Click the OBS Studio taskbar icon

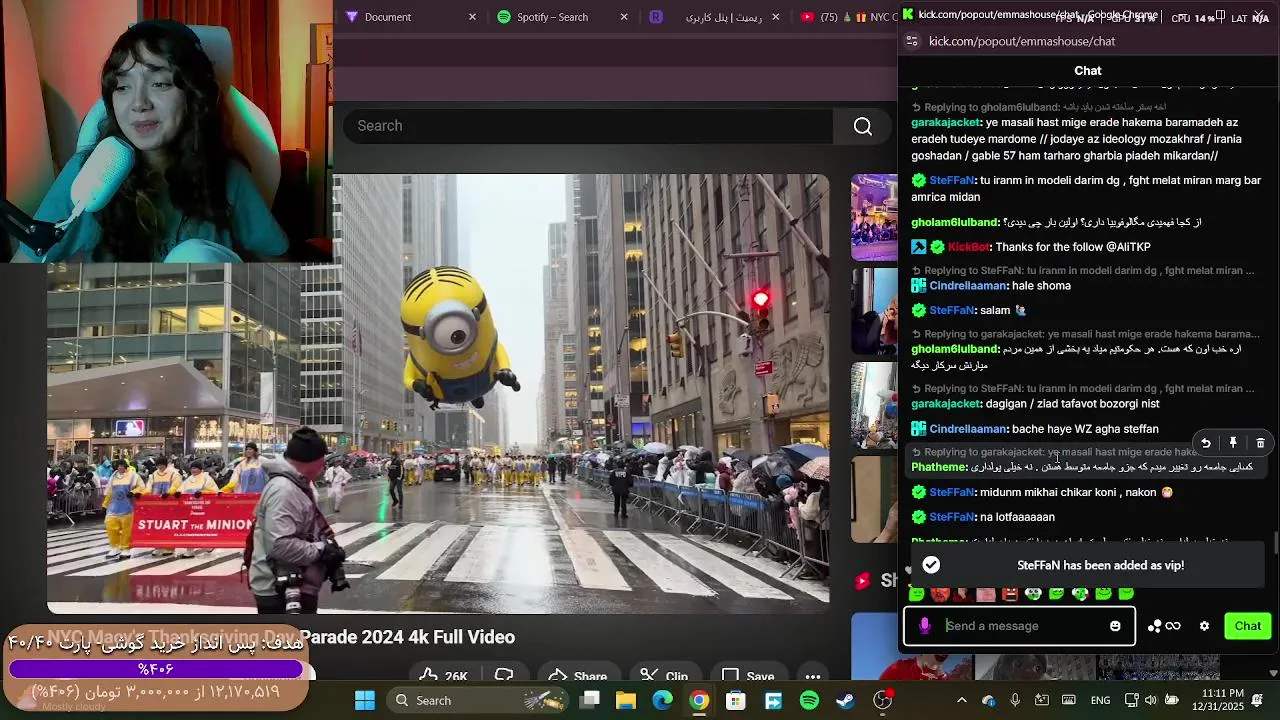tap(883, 700)
